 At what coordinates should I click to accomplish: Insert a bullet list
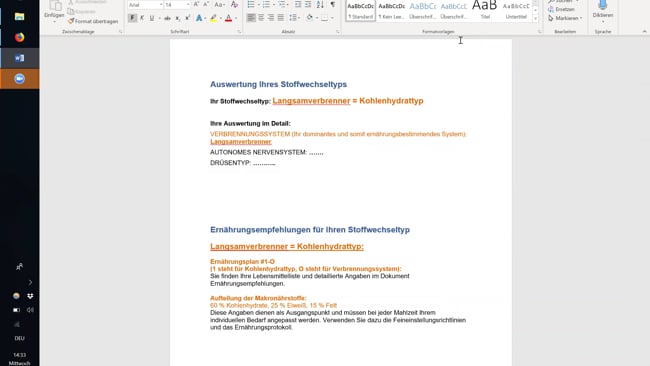coord(251,5)
